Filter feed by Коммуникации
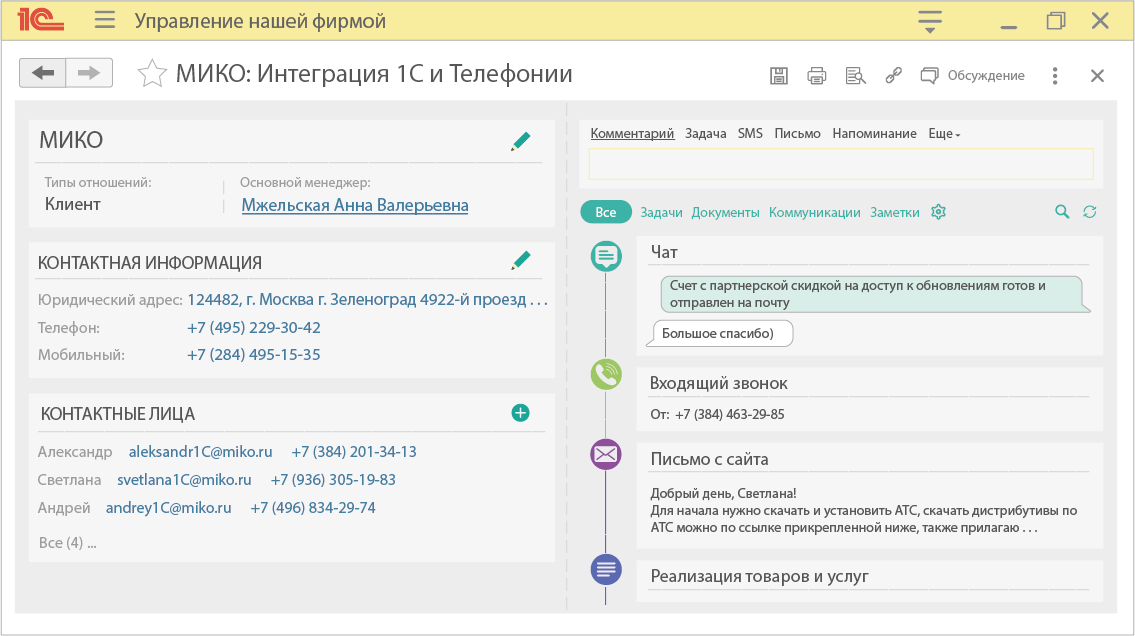This screenshot has height=636, width=1135. click(814, 212)
